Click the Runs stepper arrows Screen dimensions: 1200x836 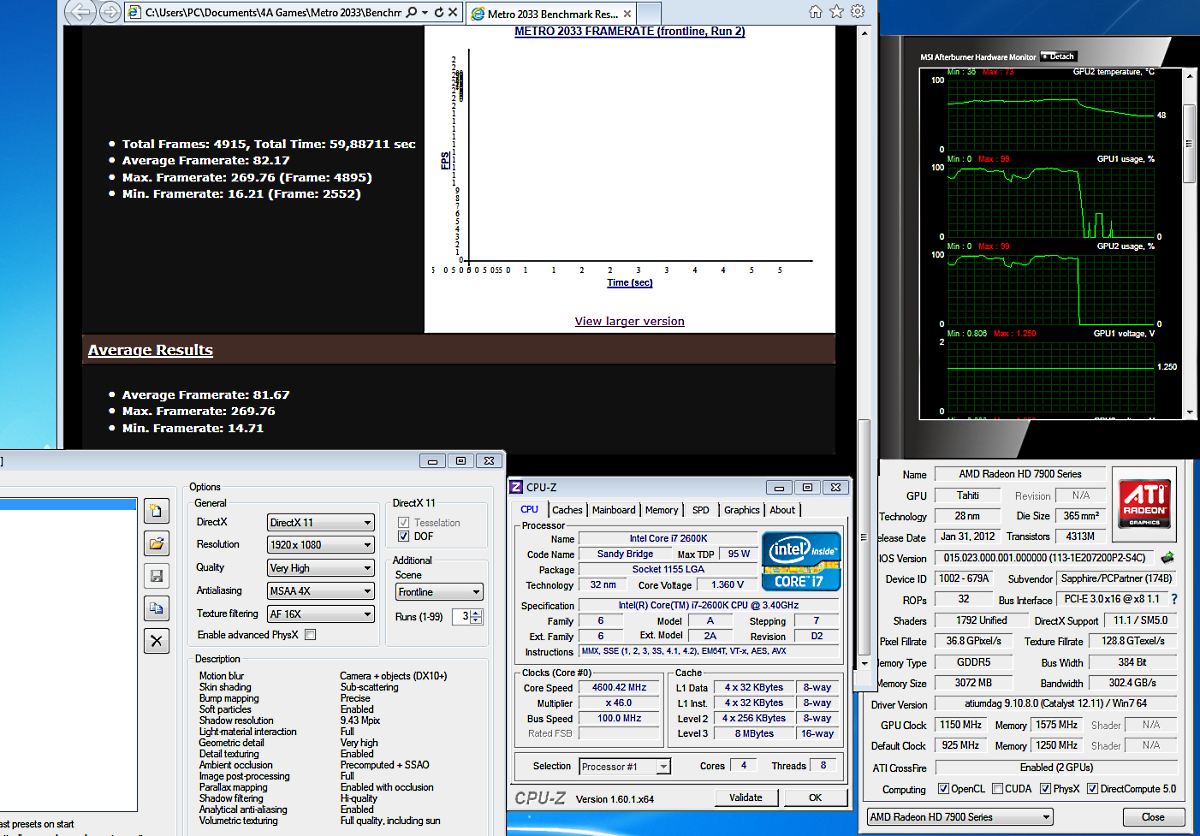tap(476, 617)
